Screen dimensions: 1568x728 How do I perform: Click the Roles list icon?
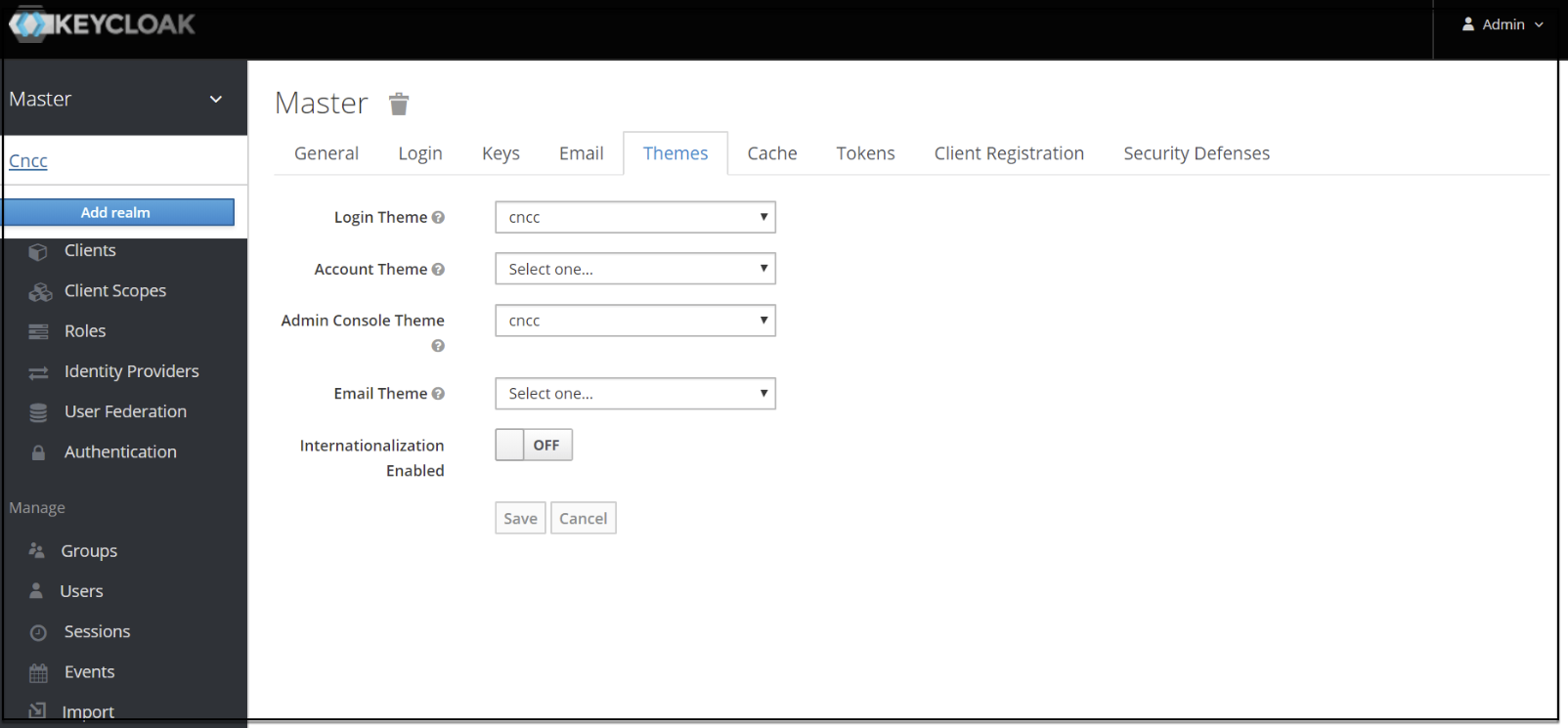click(38, 332)
